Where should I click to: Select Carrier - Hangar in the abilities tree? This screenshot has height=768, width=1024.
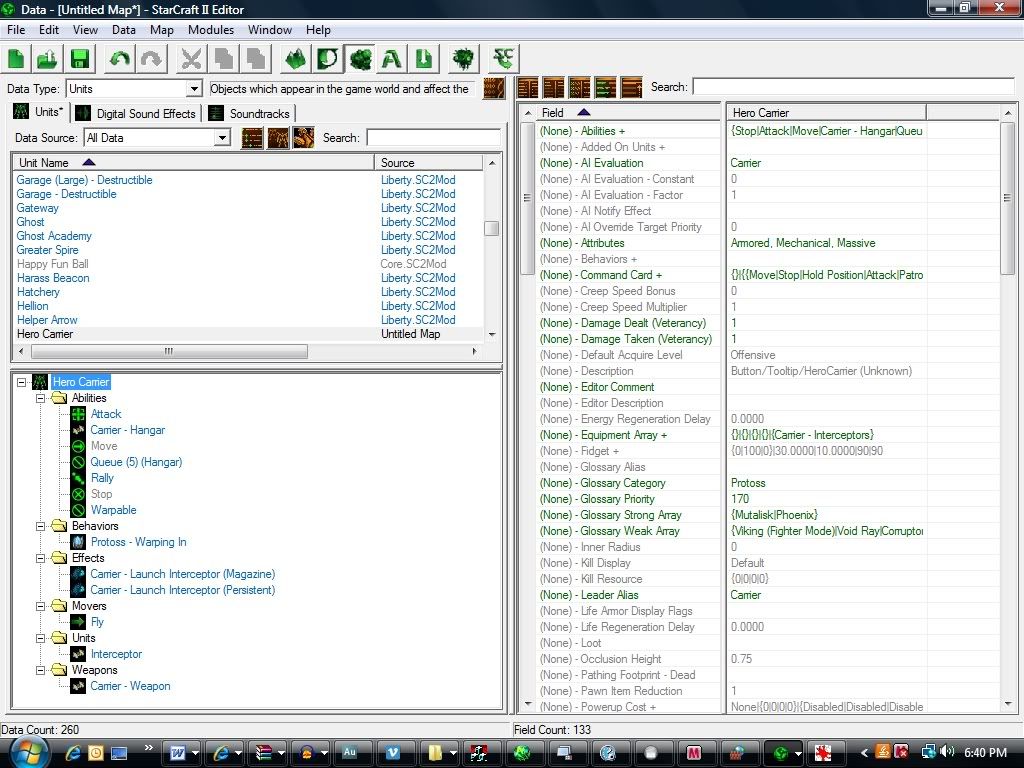tap(127, 430)
